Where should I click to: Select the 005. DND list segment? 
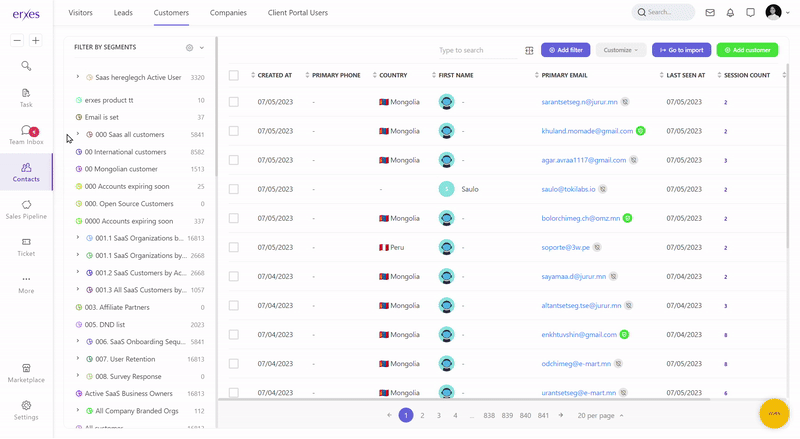pyautogui.click(x=105, y=325)
